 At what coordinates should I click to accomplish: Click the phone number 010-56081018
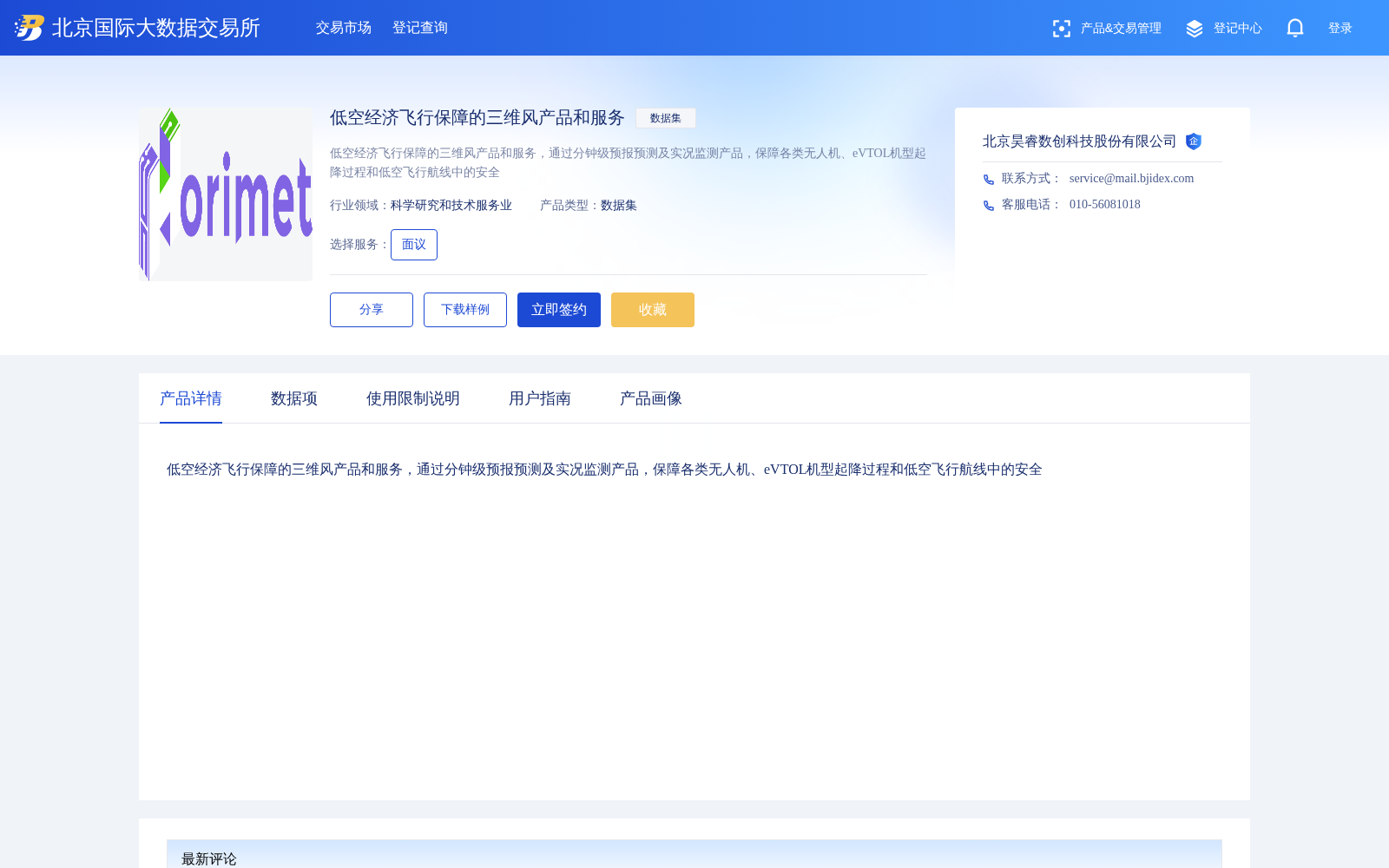[1105, 205]
